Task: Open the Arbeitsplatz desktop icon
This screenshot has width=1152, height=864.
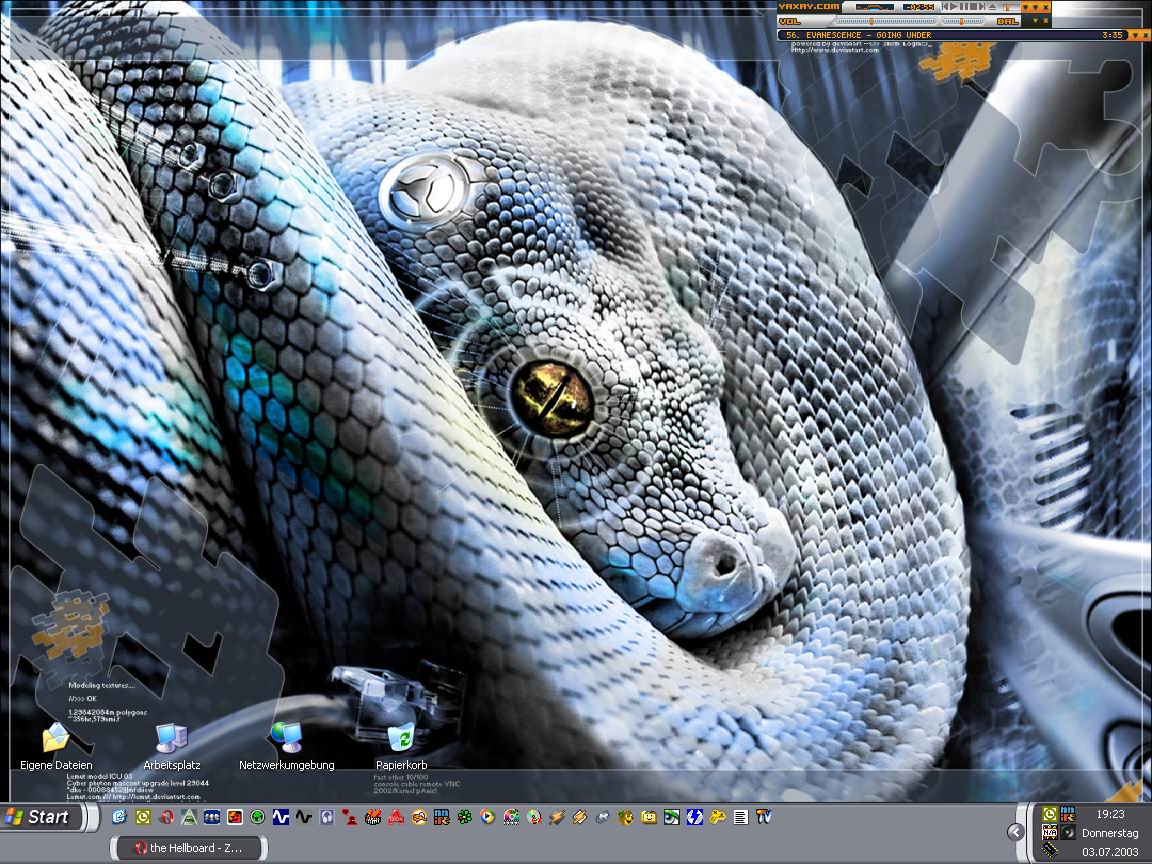Action: coord(168,740)
